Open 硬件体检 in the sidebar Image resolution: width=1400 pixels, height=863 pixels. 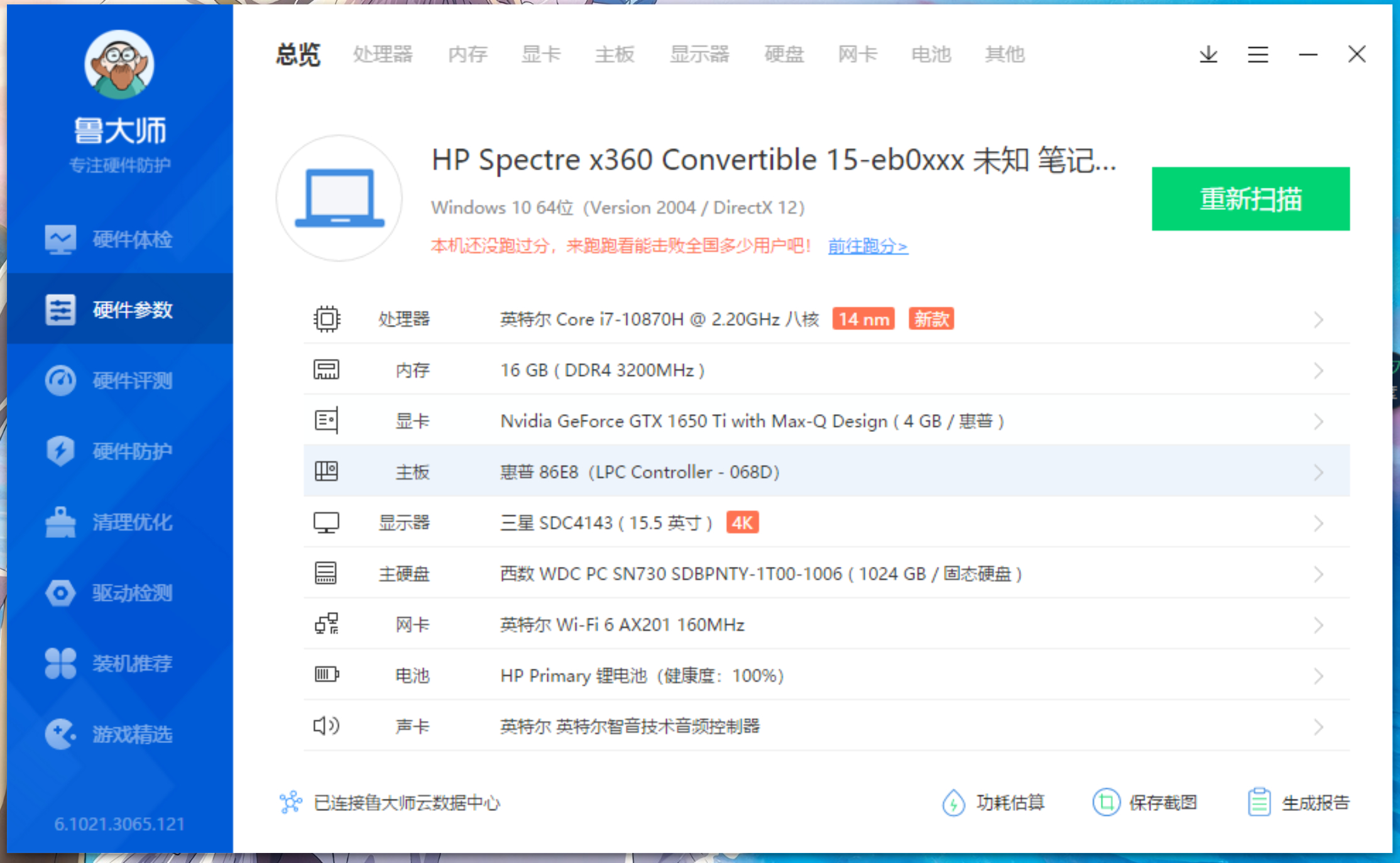[x=119, y=239]
